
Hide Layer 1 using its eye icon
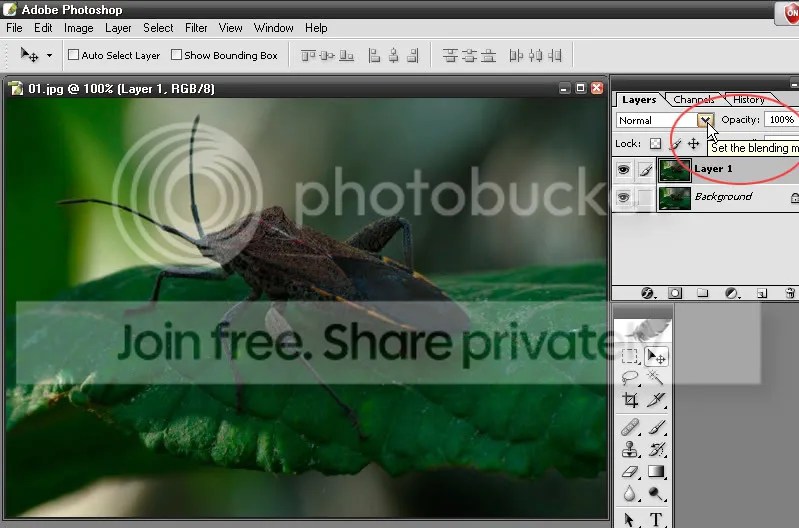tap(623, 169)
